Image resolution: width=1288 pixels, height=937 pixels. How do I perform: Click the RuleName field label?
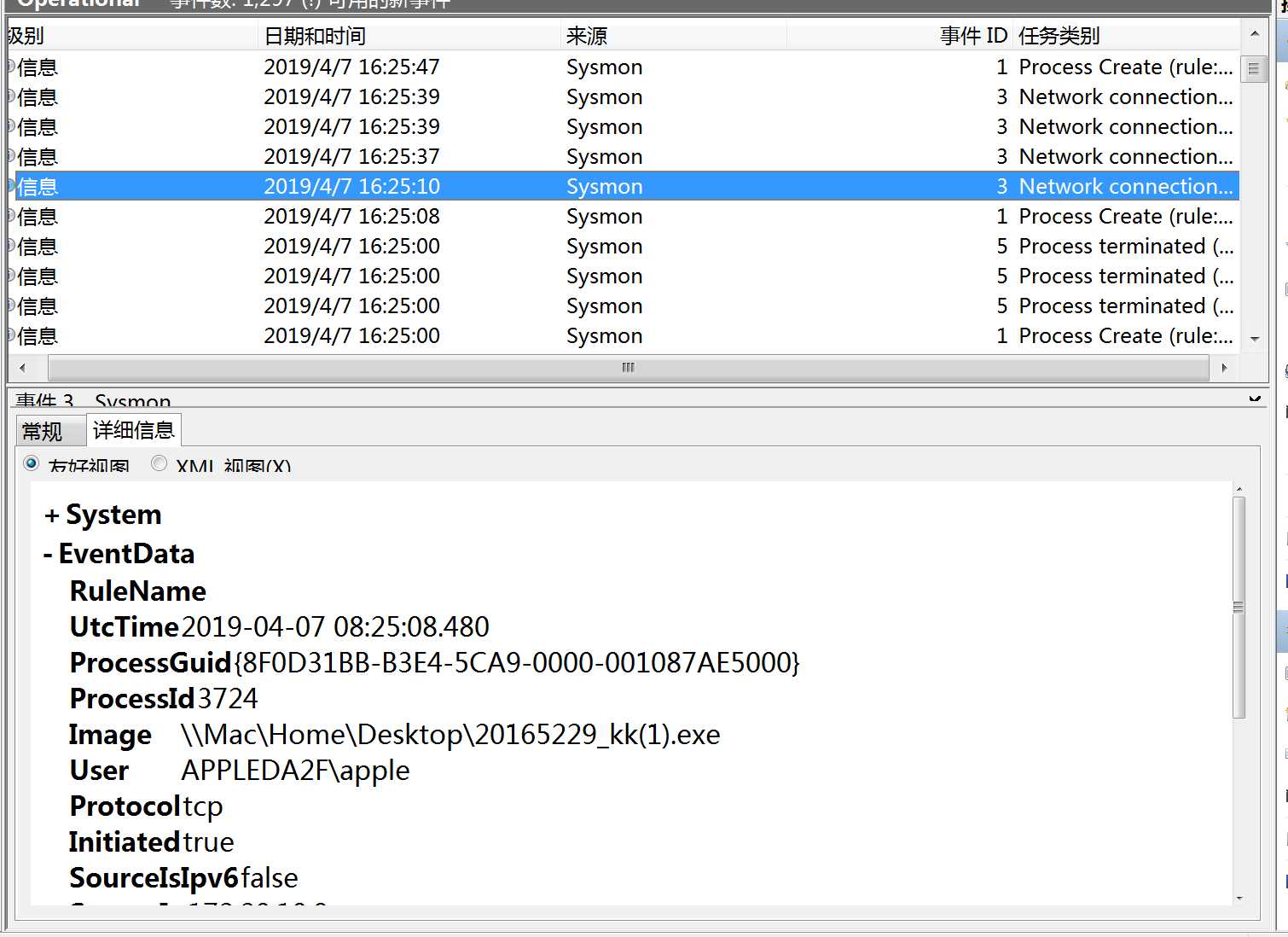tap(138, 591)
